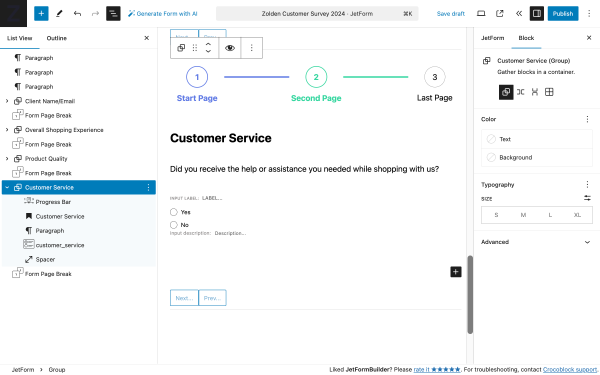Open Color options three-dot menu
The image size is (600, 375).
point(587,119)
